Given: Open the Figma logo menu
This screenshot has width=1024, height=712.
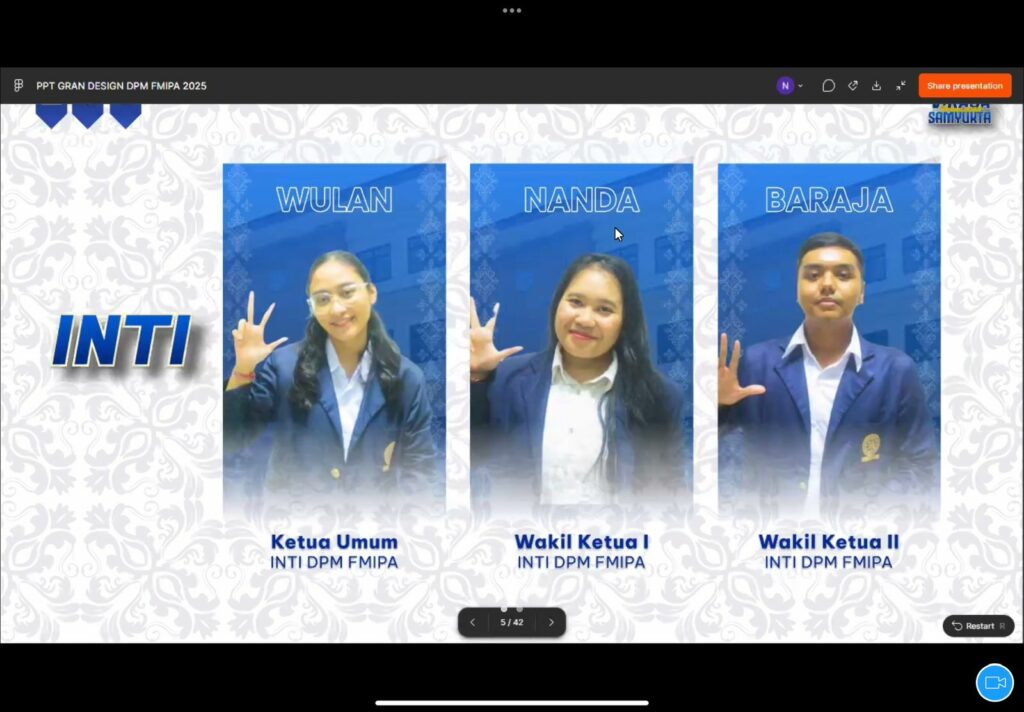Looking at the screenshot, I should coord(18,86).
